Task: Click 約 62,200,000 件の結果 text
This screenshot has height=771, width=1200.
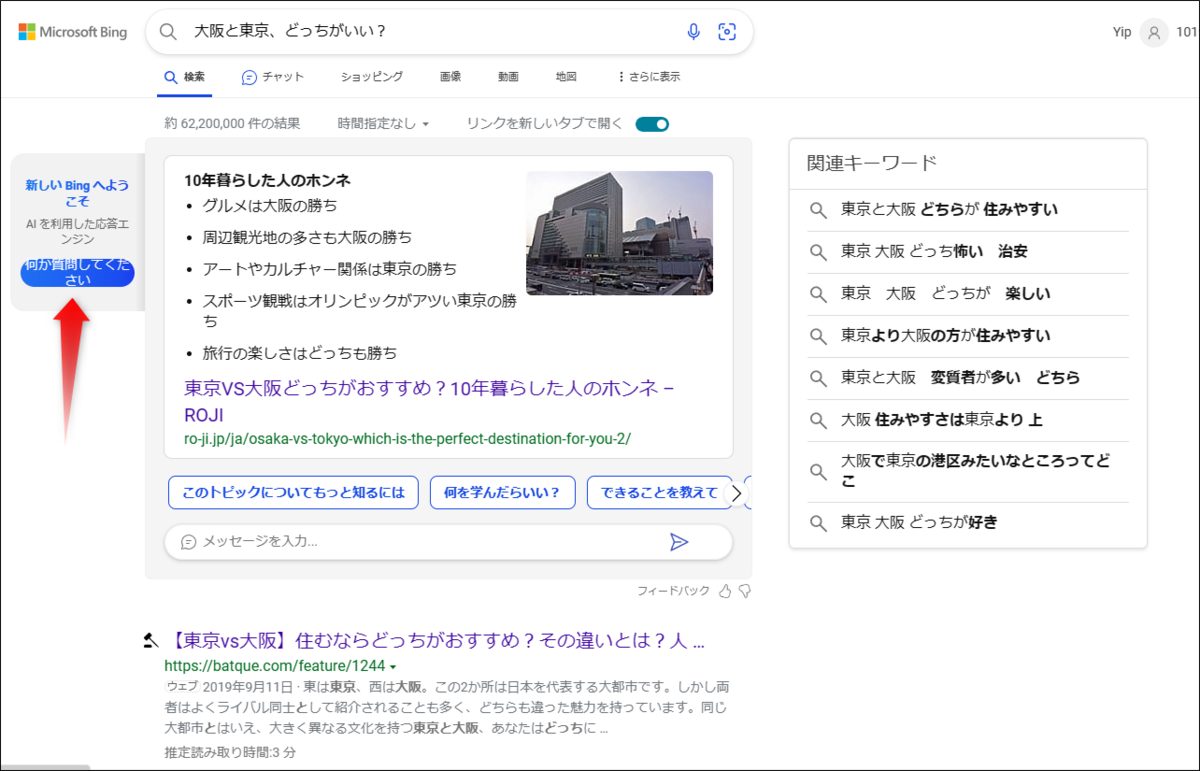Action: click(x=232, y=124)
